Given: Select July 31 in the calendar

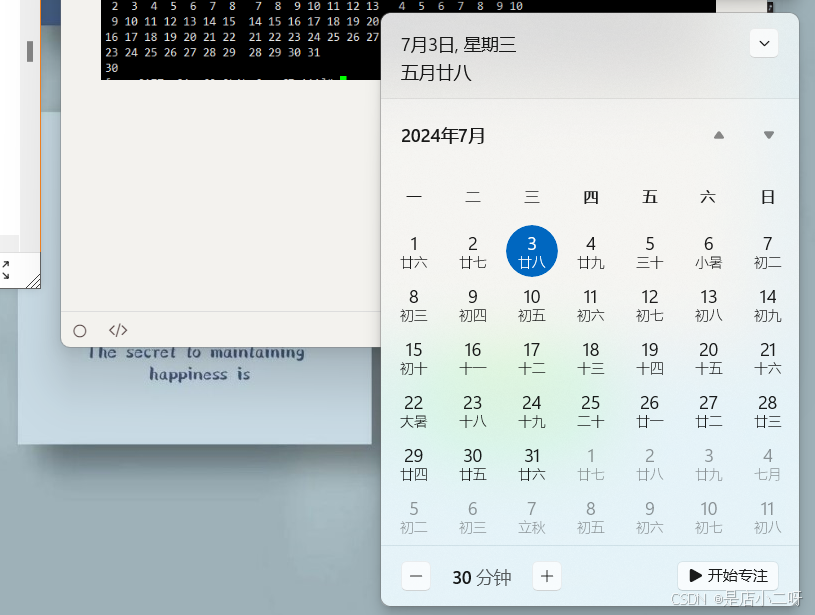Looking at the screenshot, I should 532,464.
